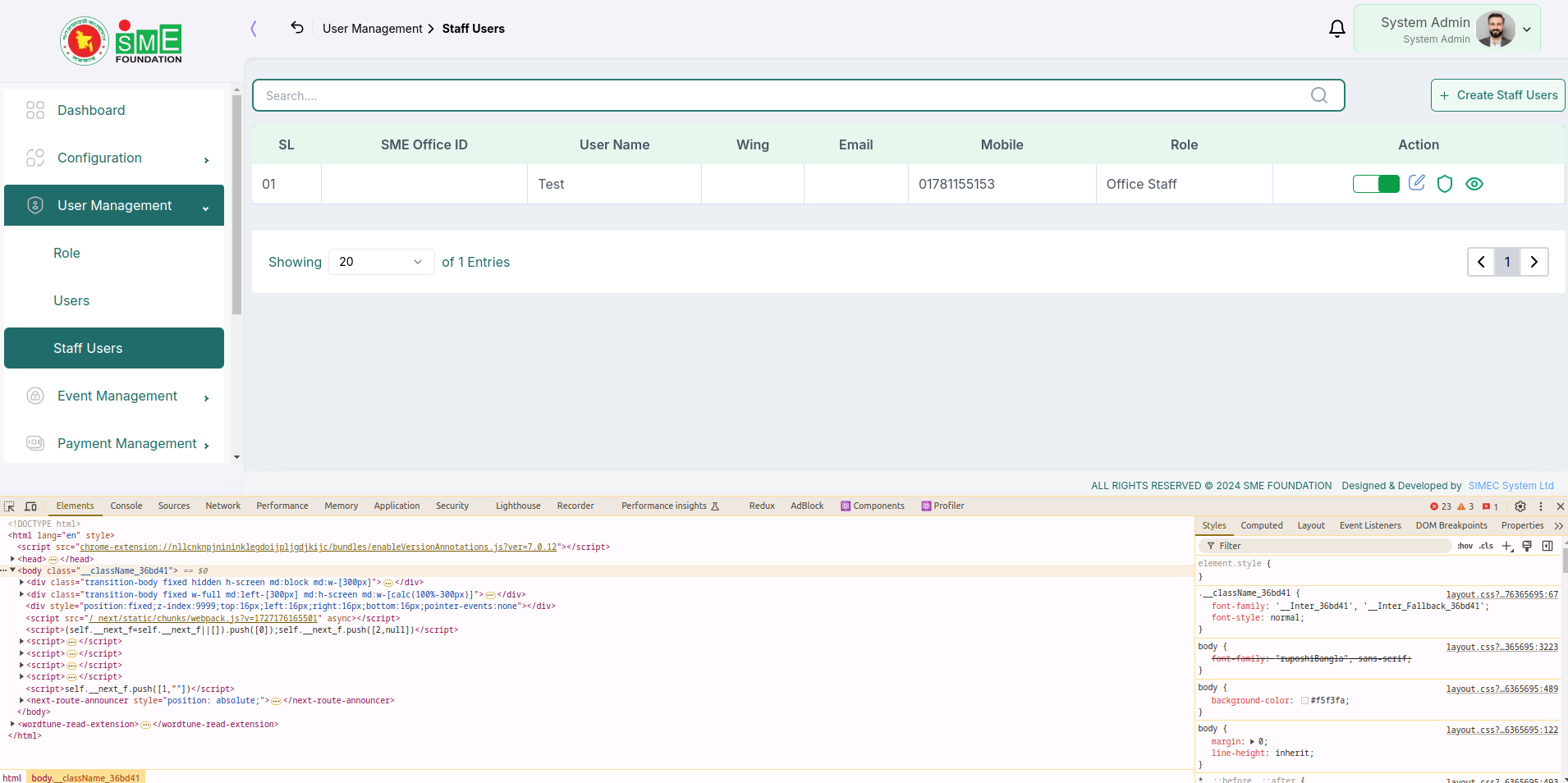Image resolution: width=1568 pixels, height=783 pixels.
Task: Toggle computed styles sidebar icon
Action: click(x=1547, y=546)
